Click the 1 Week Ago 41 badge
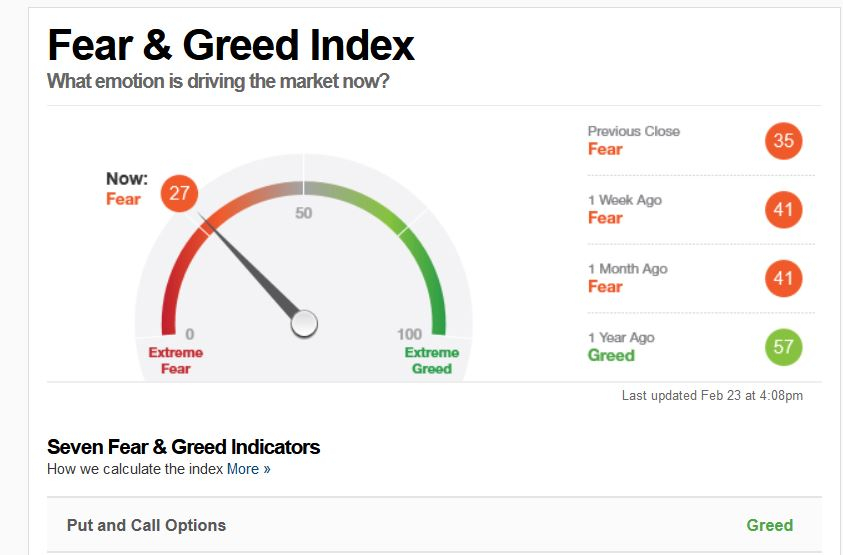 tap(783, 210)
